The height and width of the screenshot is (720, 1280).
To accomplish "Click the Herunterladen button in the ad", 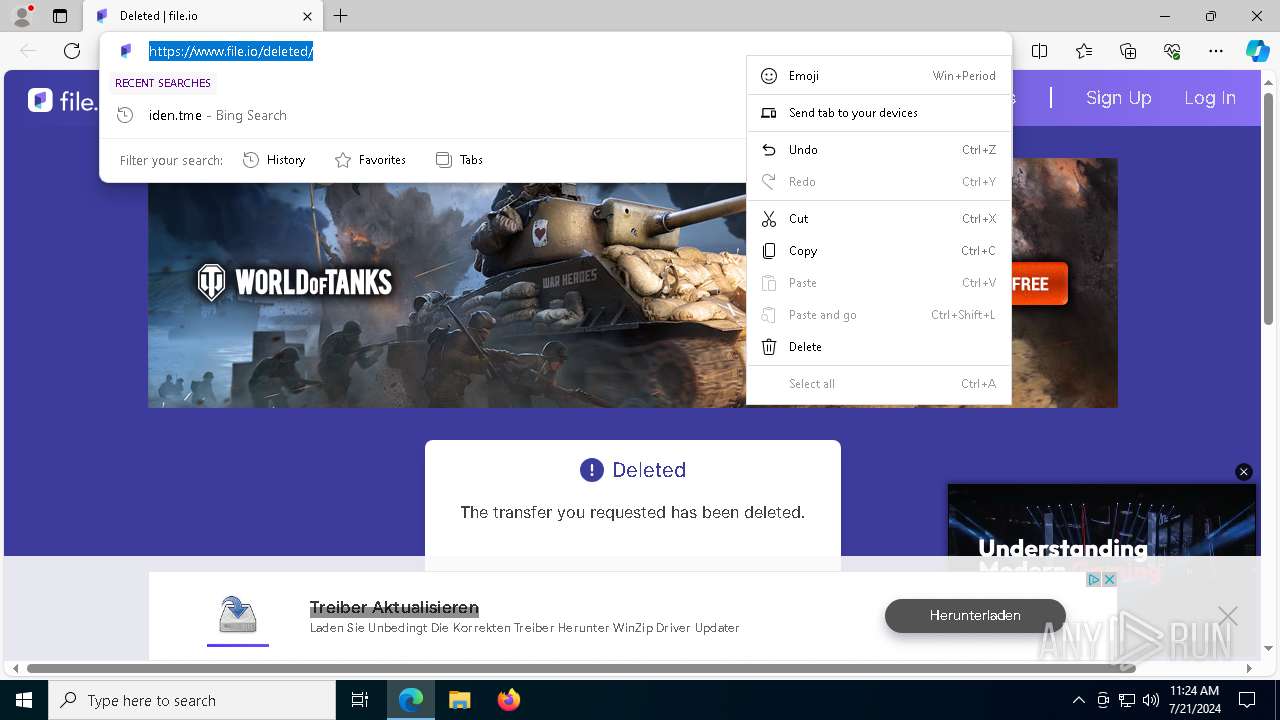I will point(975,616).
